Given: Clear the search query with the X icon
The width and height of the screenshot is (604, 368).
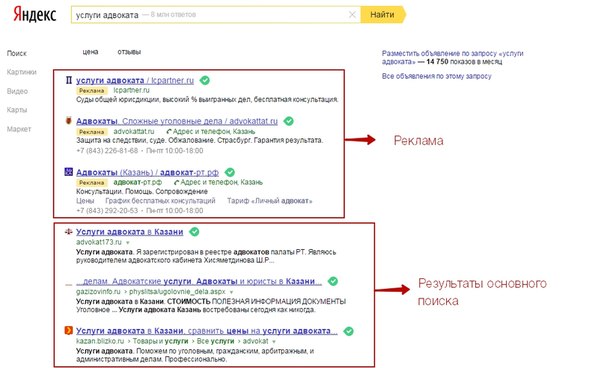Looking at the screenshot, I should [352, 15].
